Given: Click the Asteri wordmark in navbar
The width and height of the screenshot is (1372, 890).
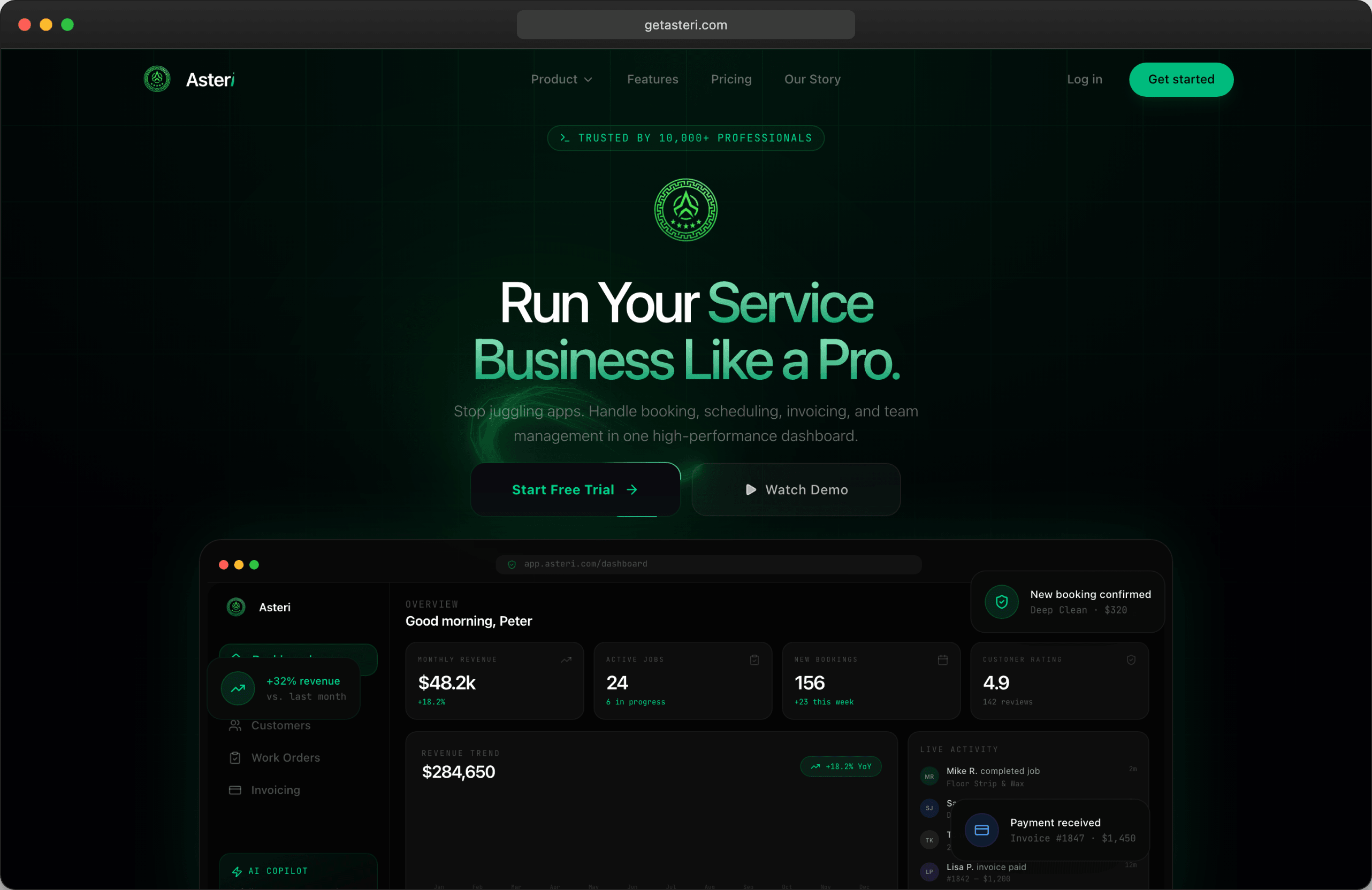Looking at the screenshot, I should [210, 80].
